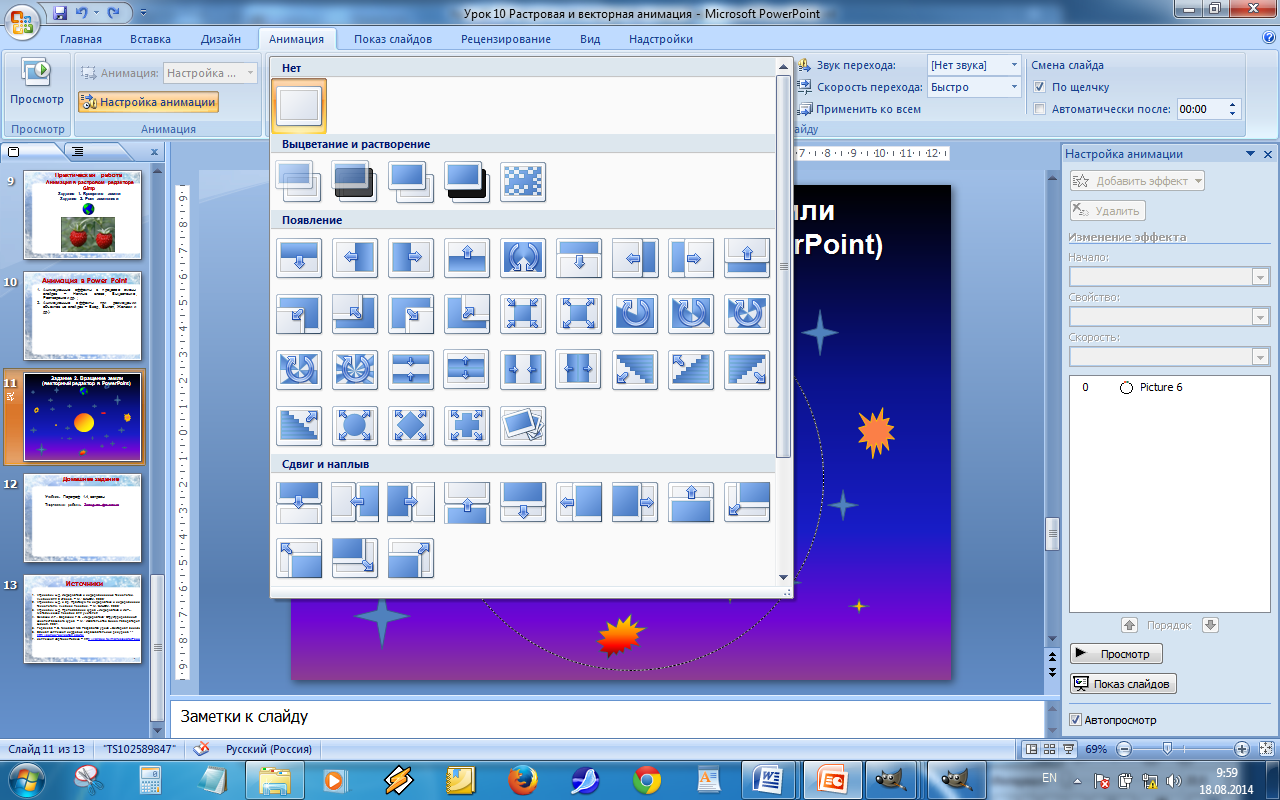Click Просмотр play button in animation pane
This screenshot has width=1280, height=800.
tap(1116, 654)
